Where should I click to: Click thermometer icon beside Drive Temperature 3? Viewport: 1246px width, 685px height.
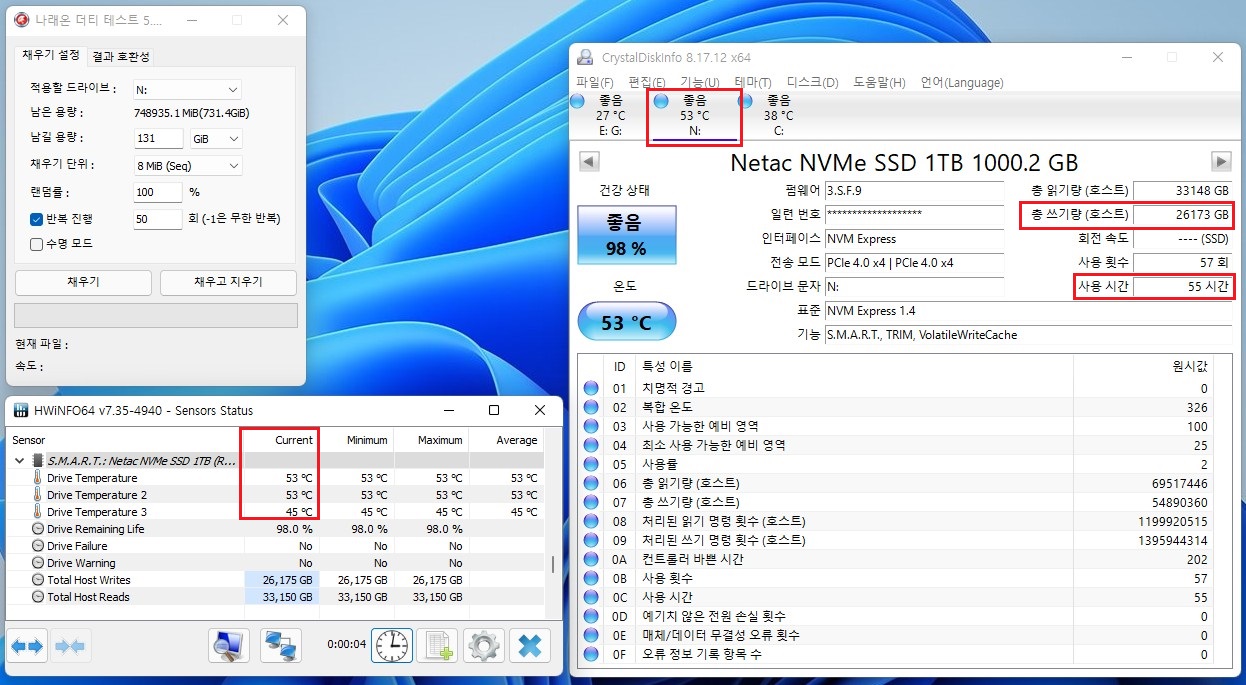click(38, 512)
